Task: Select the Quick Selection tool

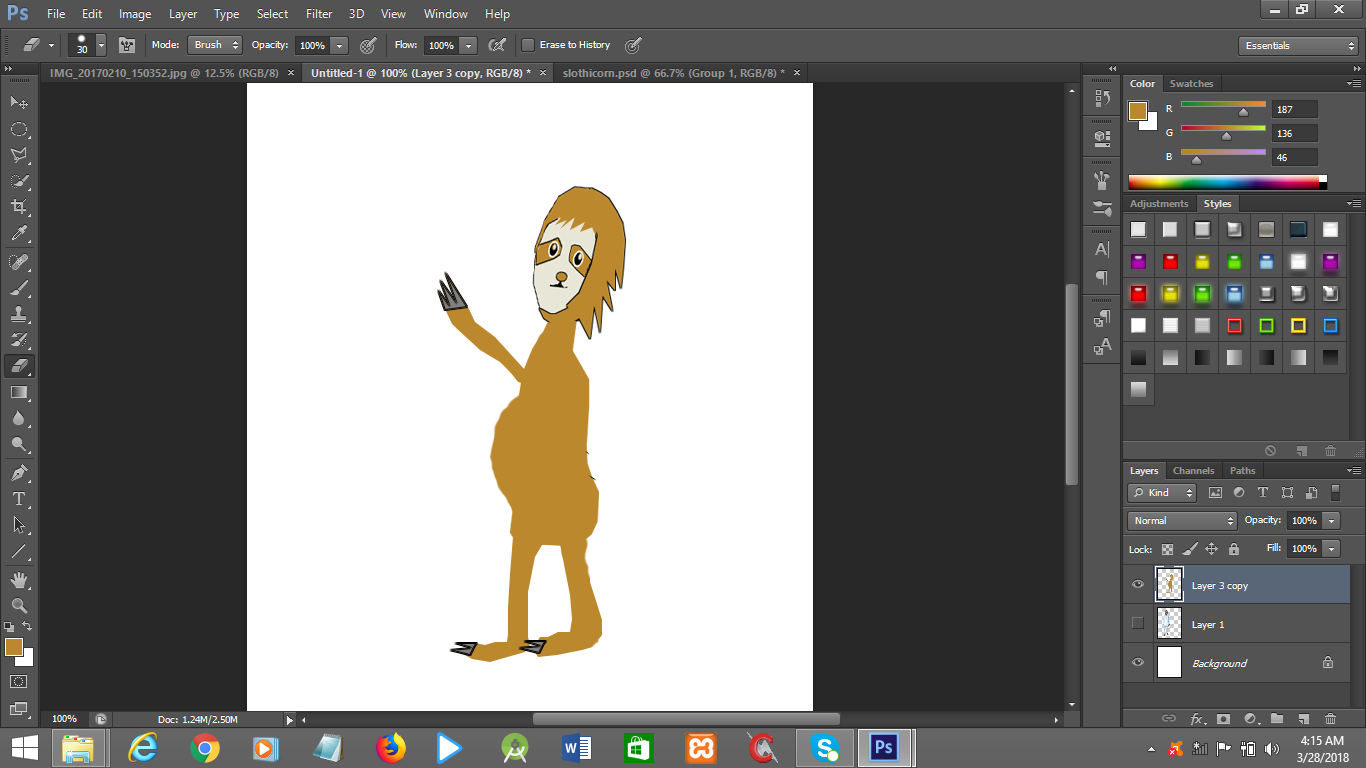Action: click(19, 181)
